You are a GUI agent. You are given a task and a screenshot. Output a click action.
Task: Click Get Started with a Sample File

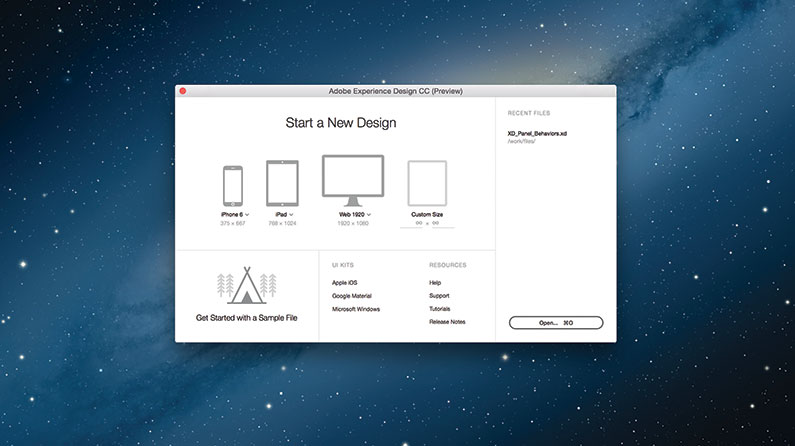click(x=247, y=318)
